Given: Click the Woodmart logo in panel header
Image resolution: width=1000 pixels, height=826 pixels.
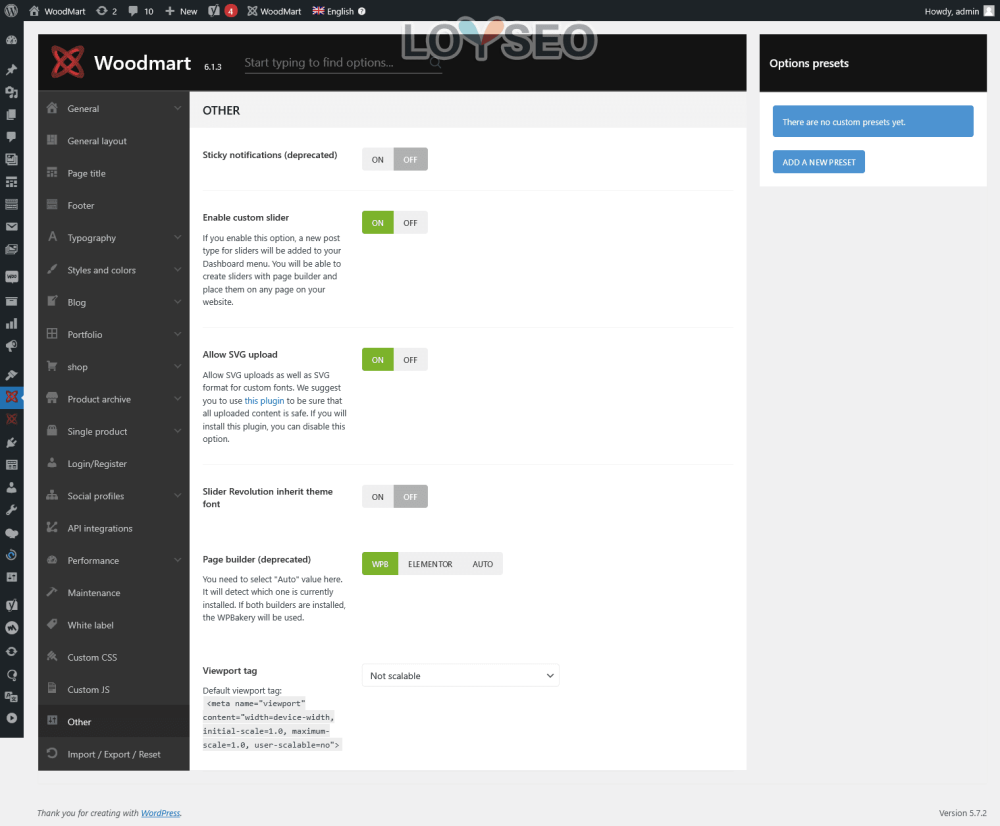Looking at the screenshot, I should pos(67,62).
